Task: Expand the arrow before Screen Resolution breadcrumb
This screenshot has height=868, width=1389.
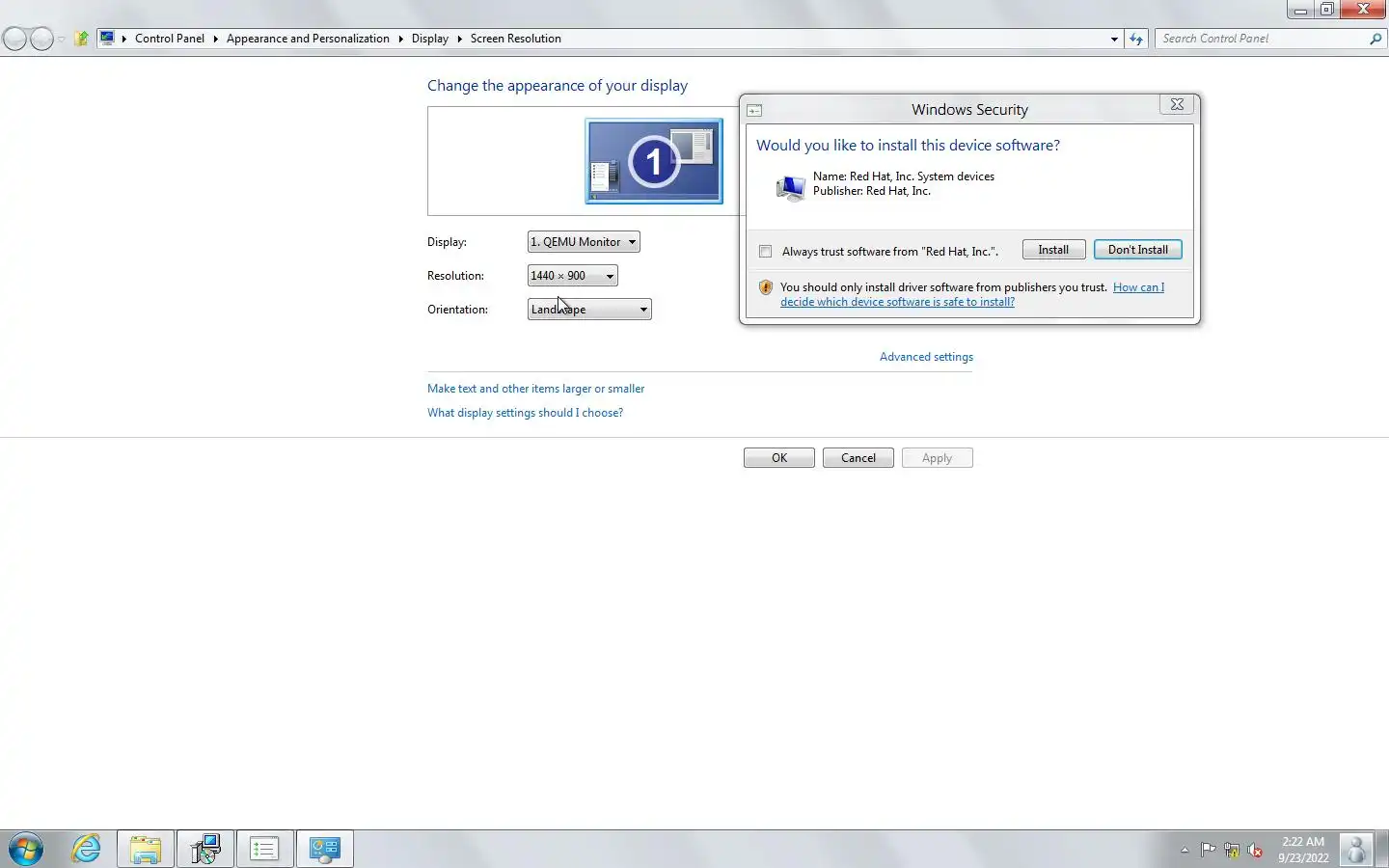Action: click(459, 39)
